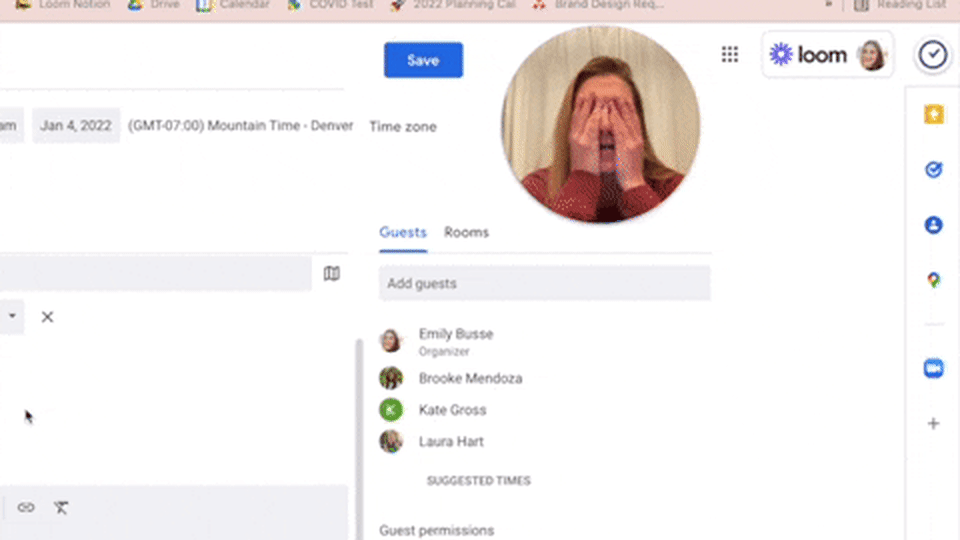Image resolution: width=960 pixels, height=540 pixels.
Task: Open the Zoom add-on icon
Action: (x=933, y=369)
